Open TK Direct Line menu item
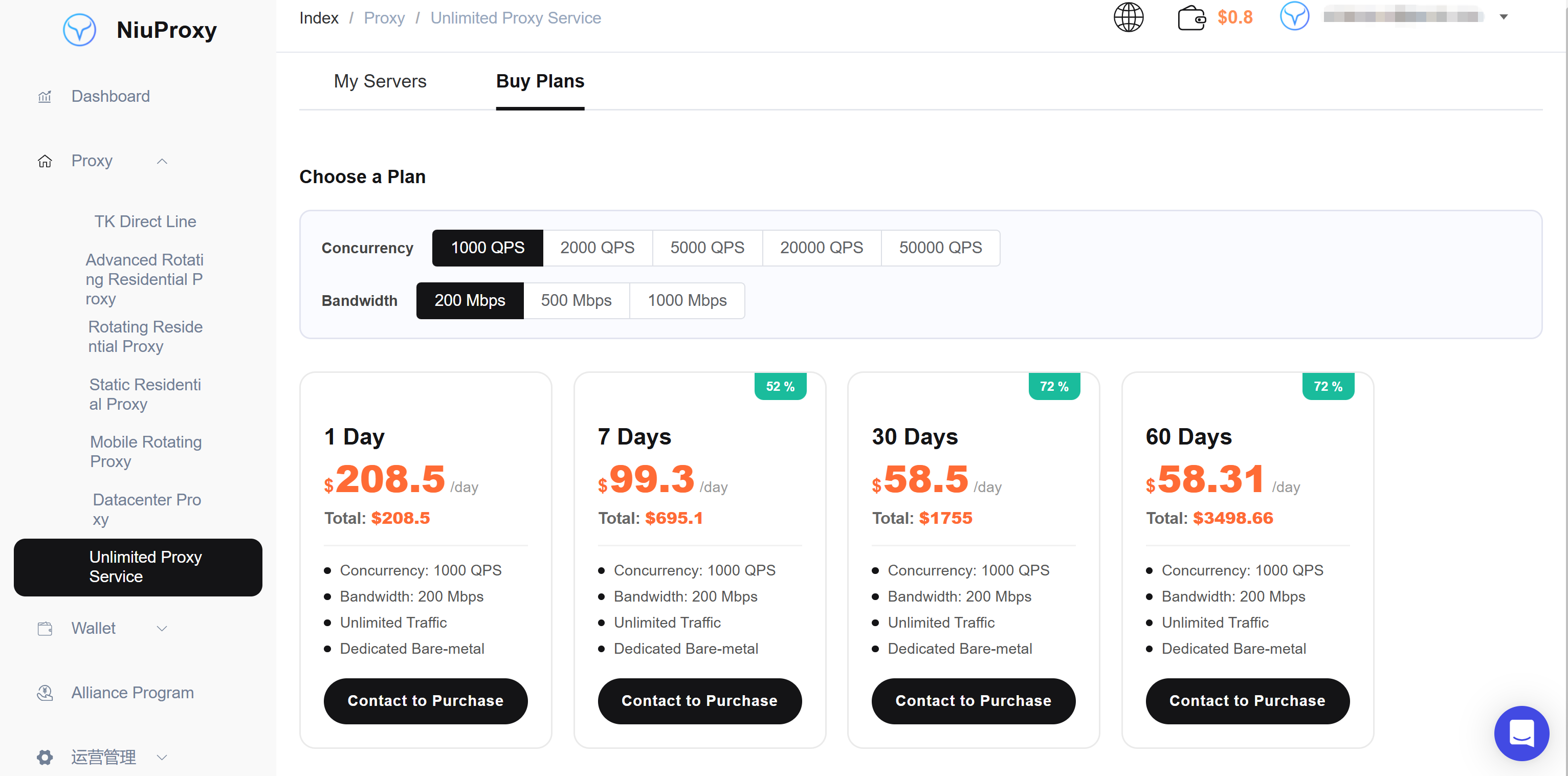This screenshot has height=776, width=1568. pos(145,221)
